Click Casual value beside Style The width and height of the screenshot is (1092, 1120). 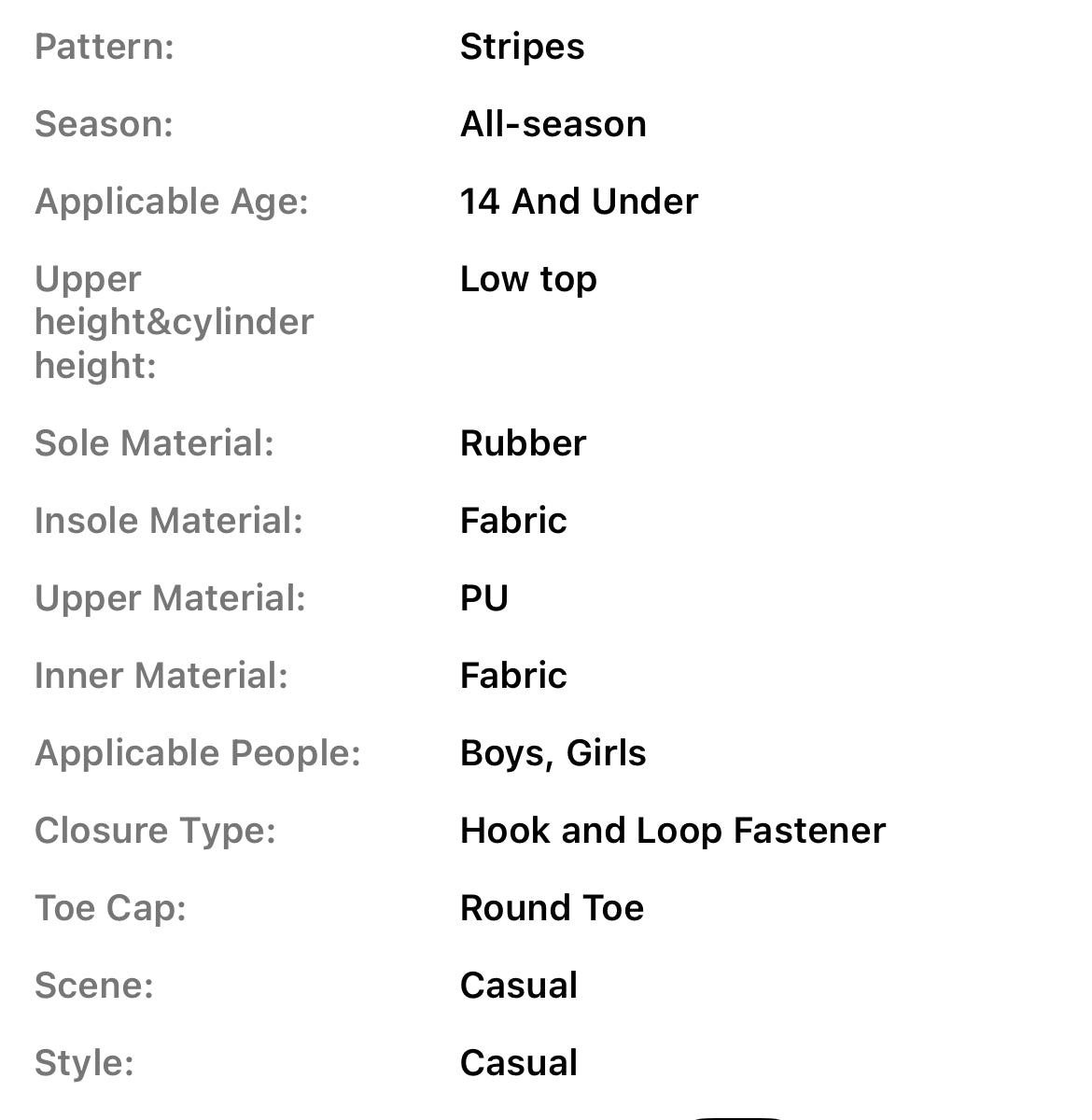519,1063
